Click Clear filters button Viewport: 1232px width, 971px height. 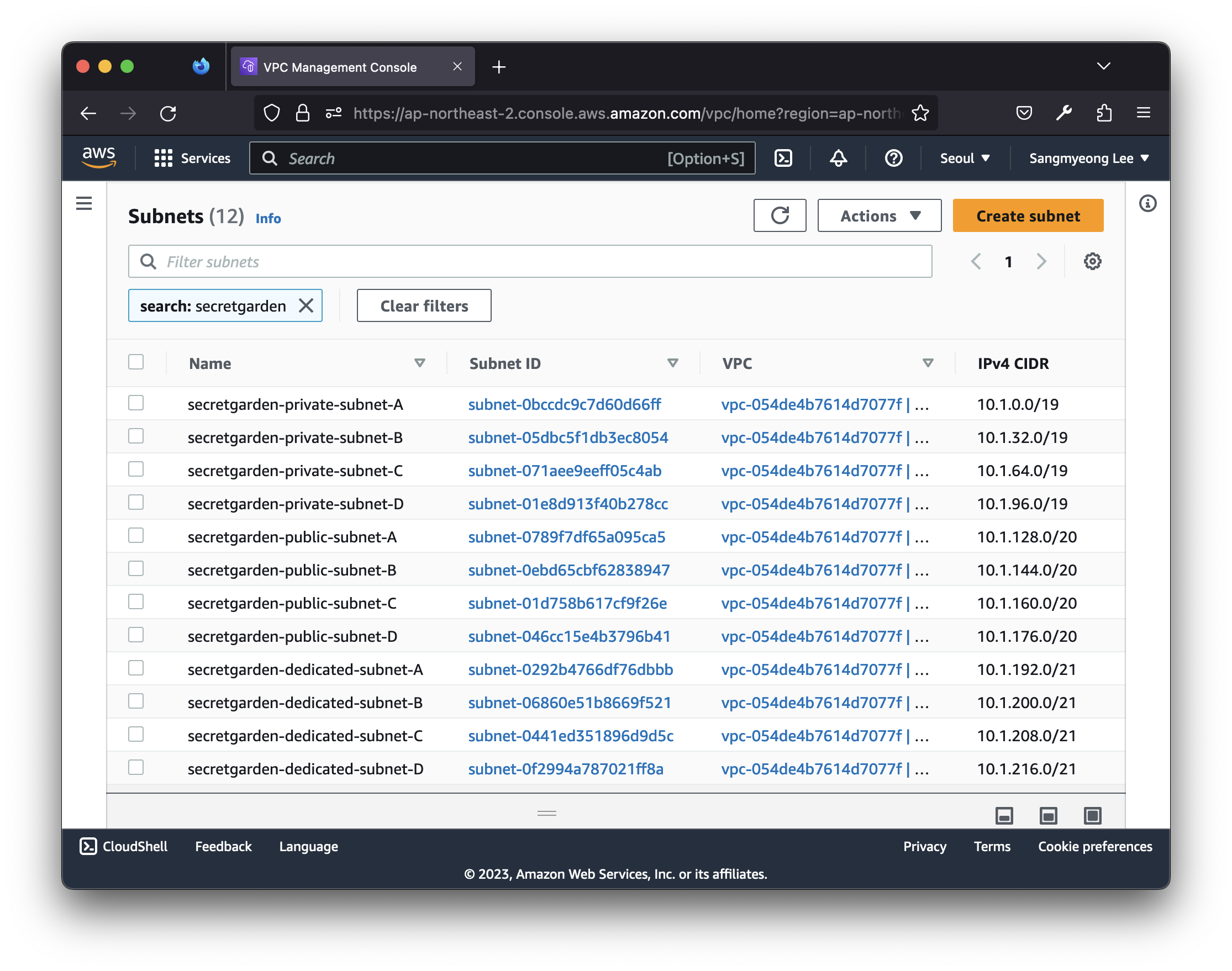(x=424, y=306)
